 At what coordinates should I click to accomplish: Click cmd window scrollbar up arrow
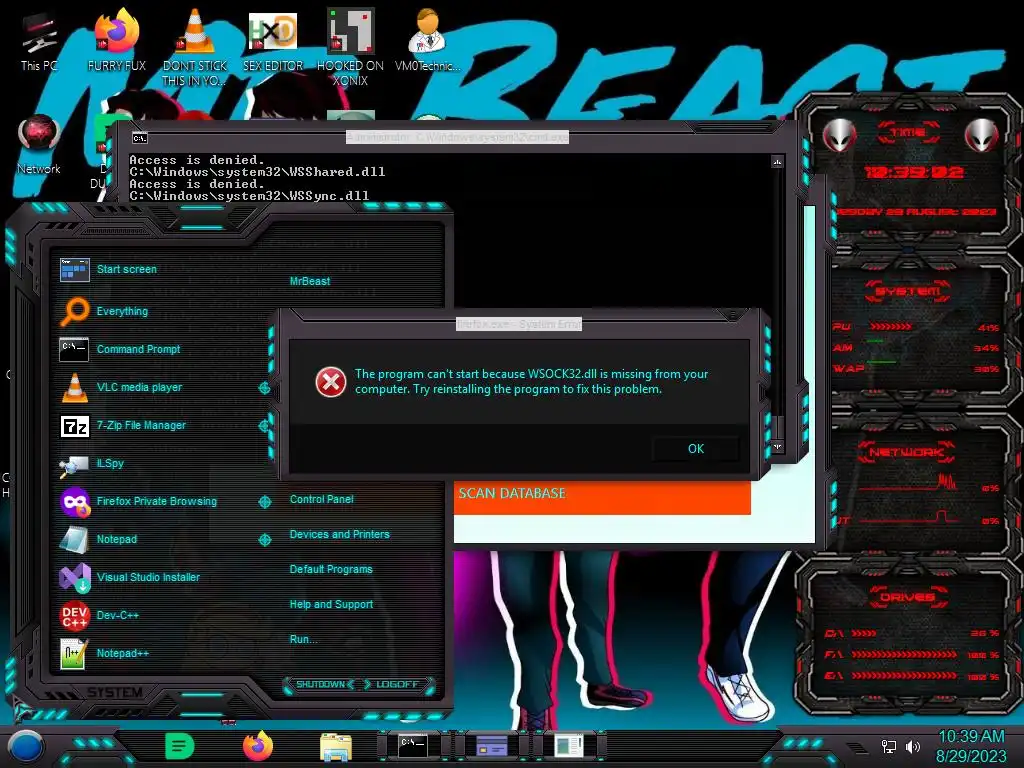[777, 161]
